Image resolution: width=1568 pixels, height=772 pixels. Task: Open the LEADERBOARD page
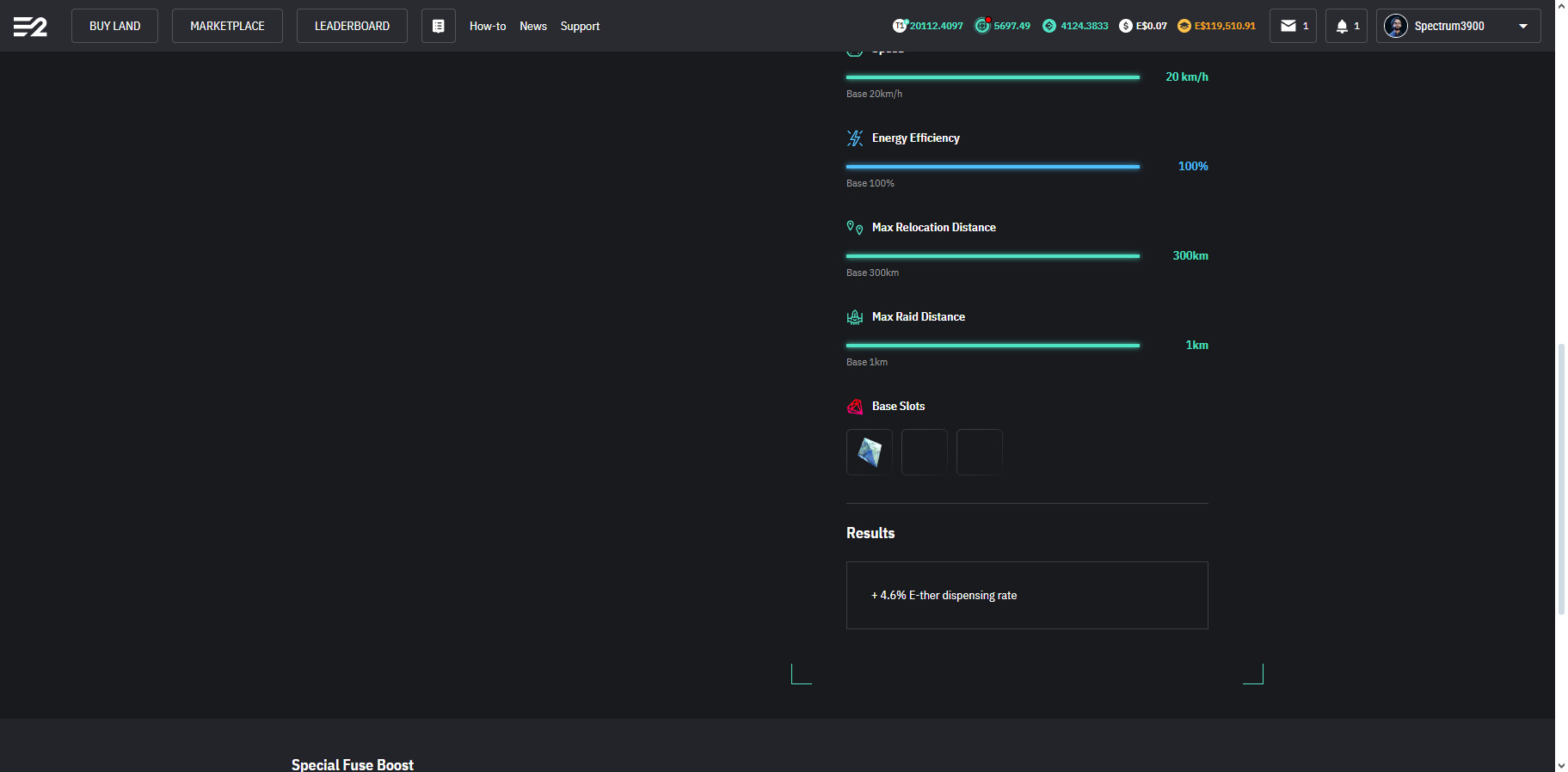(352, 26)
